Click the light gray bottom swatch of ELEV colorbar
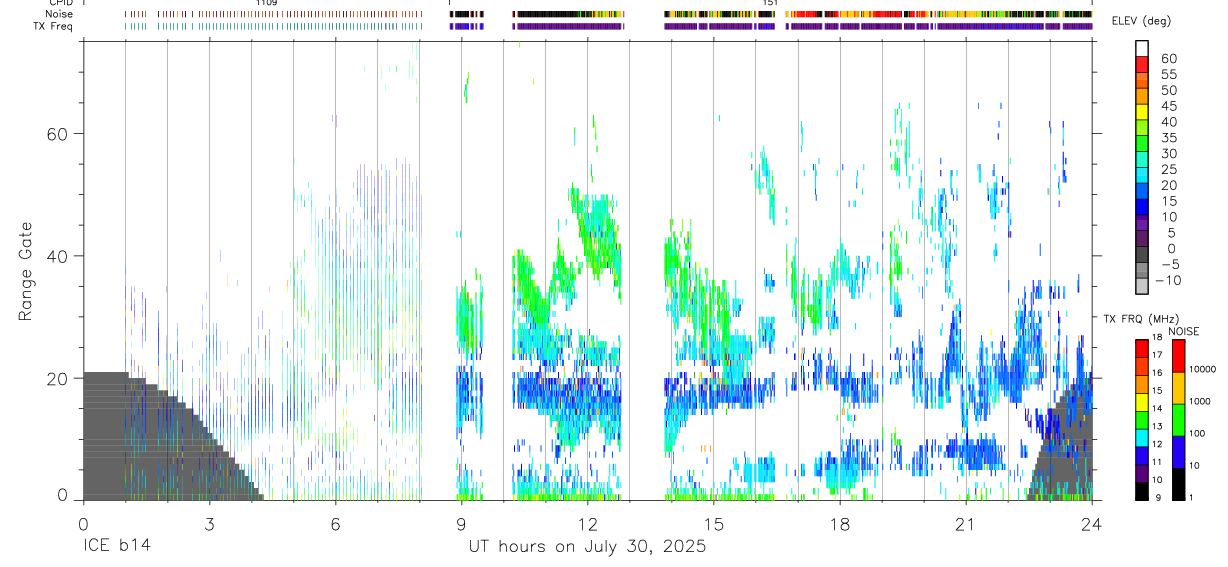Image resolution: width=1228 pixels, height=567 pixels. coord(1142,288)
